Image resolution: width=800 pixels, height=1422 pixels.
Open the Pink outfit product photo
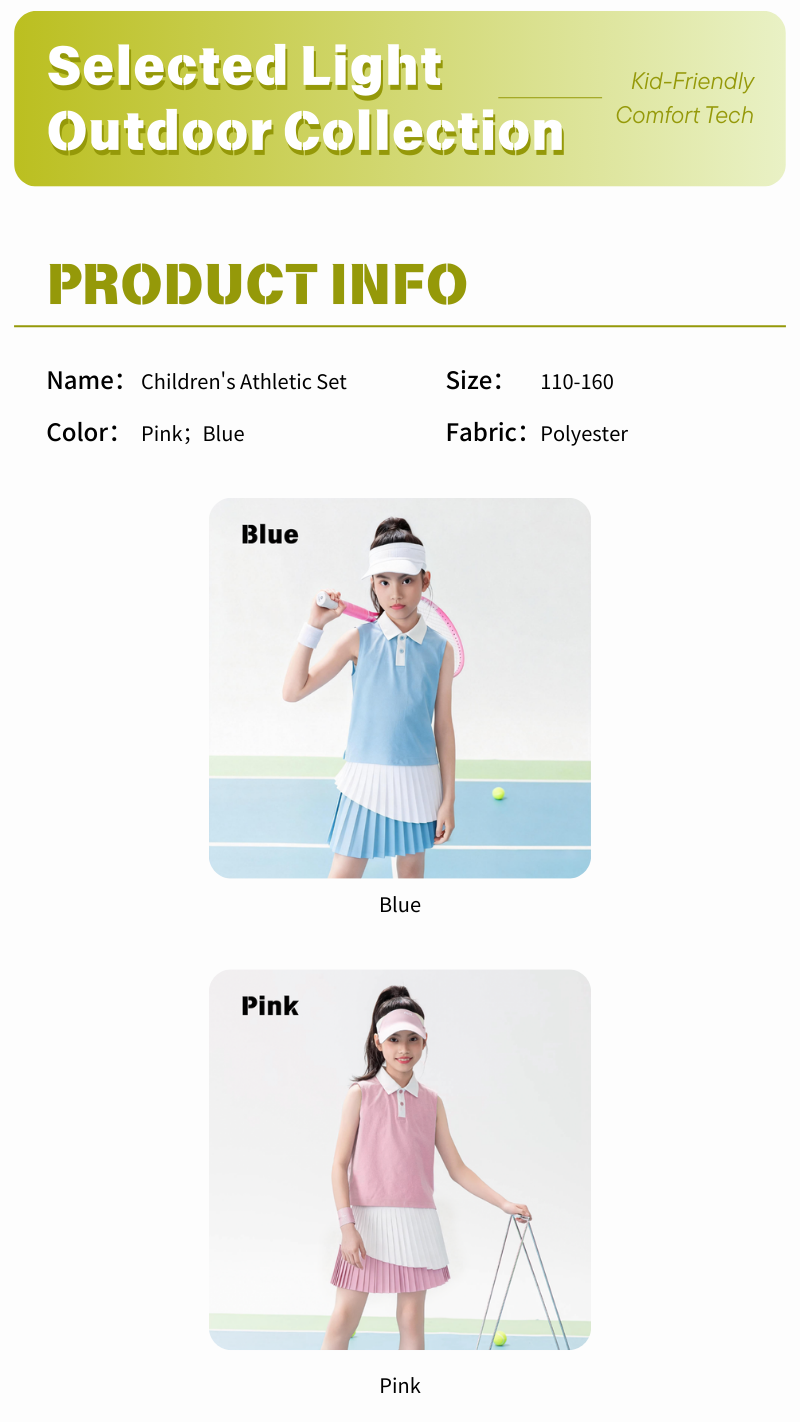pyautogui.click(x=400, y=1159)
